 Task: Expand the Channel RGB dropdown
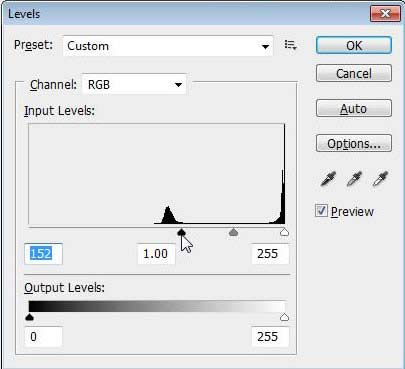134,85
